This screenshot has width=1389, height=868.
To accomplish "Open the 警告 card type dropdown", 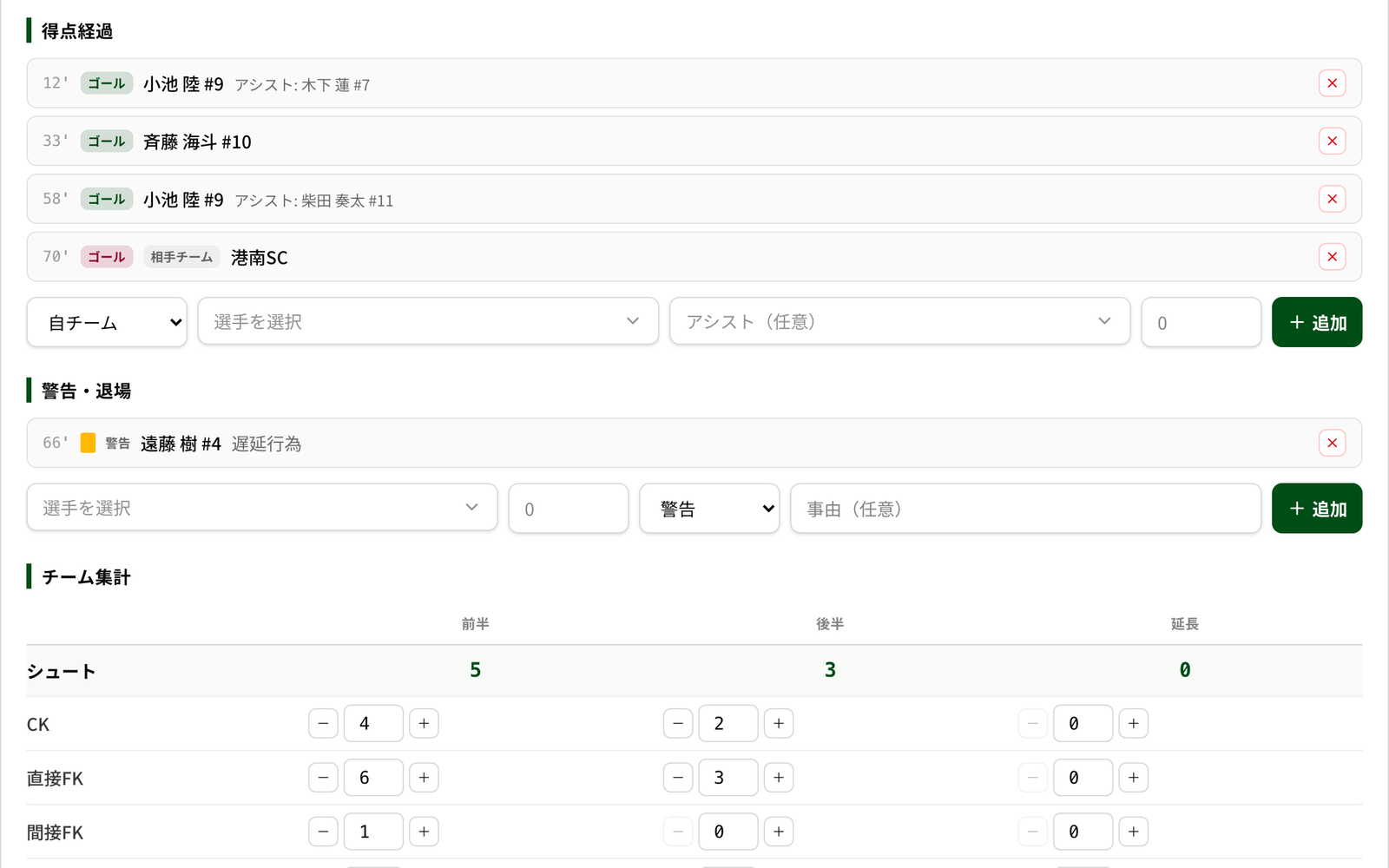I will (x=709, y=508).
